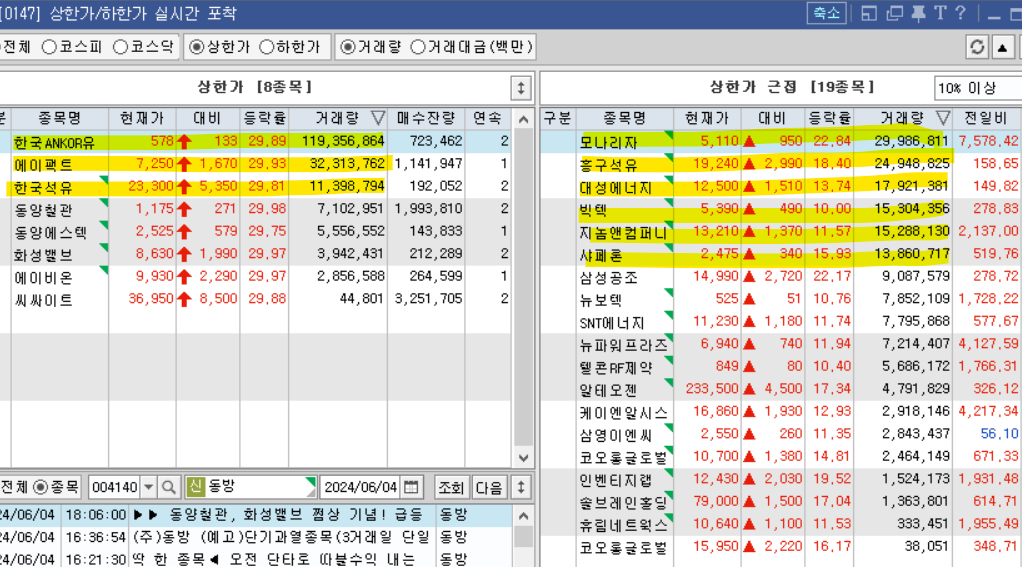Select 뉴파워프라즈 in the near-limit list
1022x567 pixels.
[623, 345]
